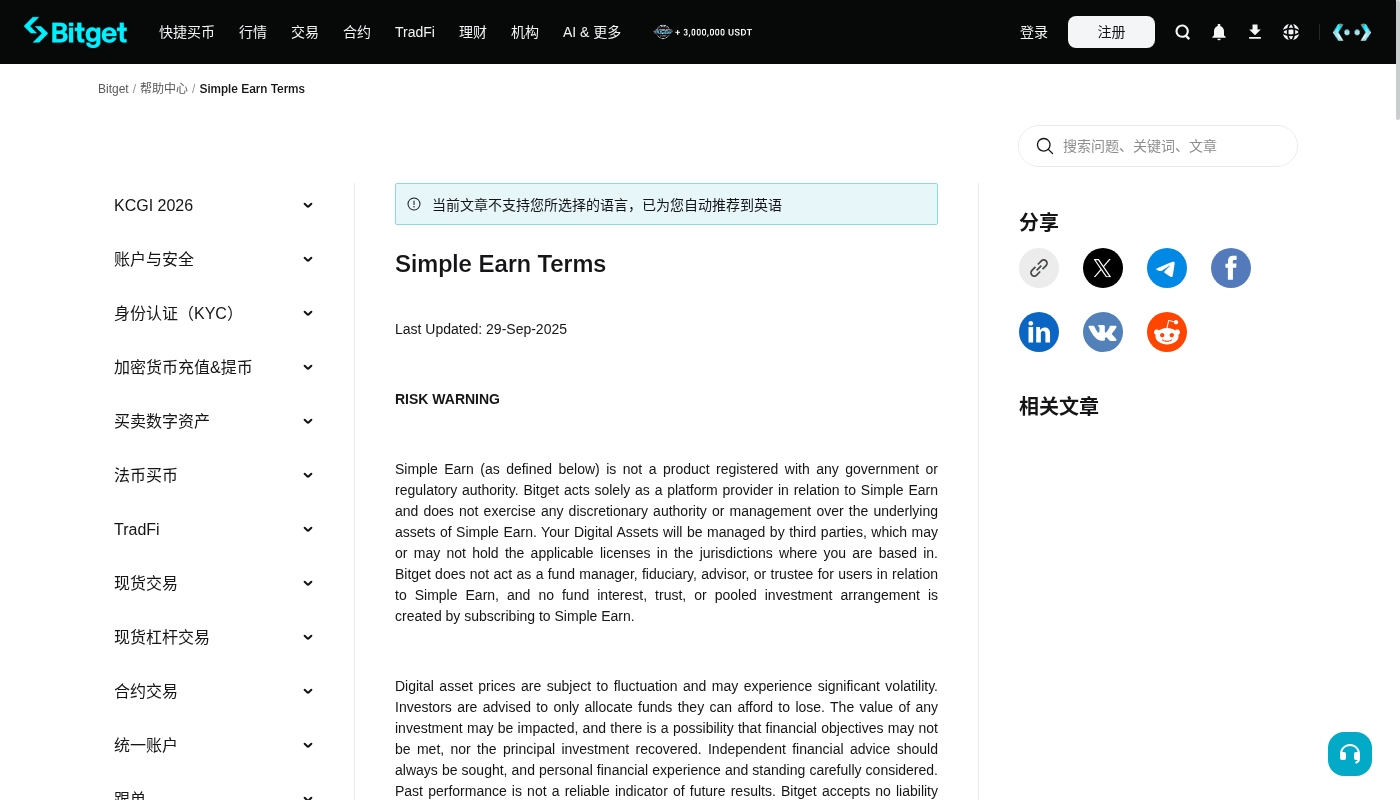The image size is (1400, 800).
Task: Open the notifications bell icon
Action: (1219, 32)
